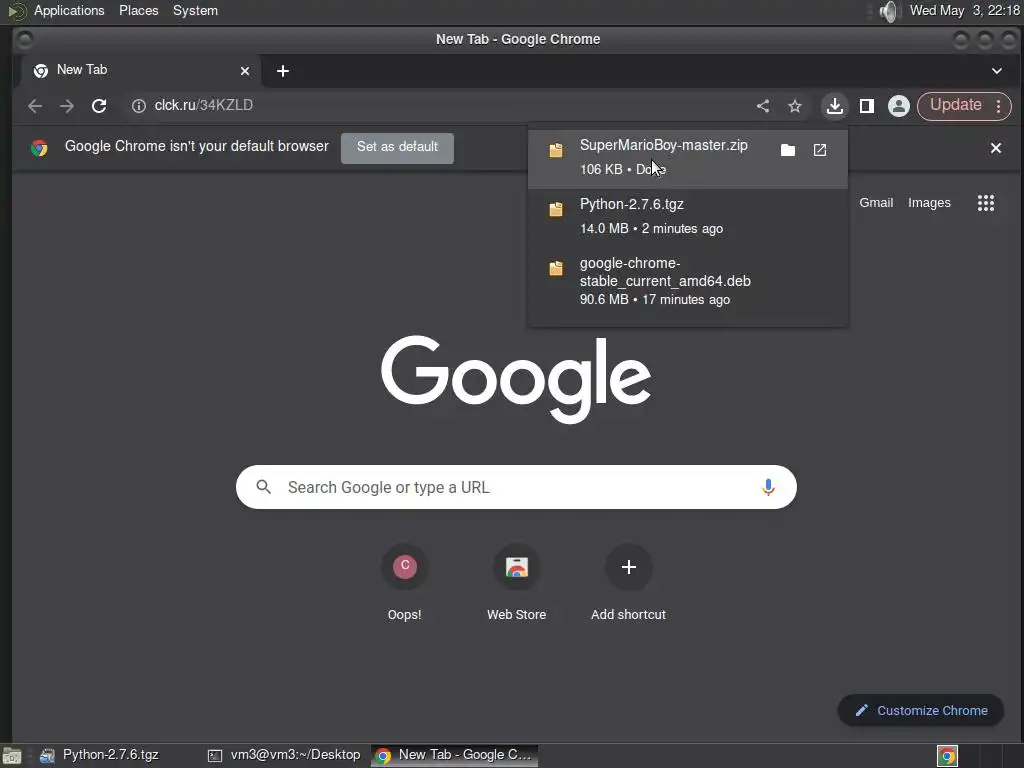Click the forward navigation arrow
The image size is (1024, 768).
pyautogui.click(x=67, y=106)
